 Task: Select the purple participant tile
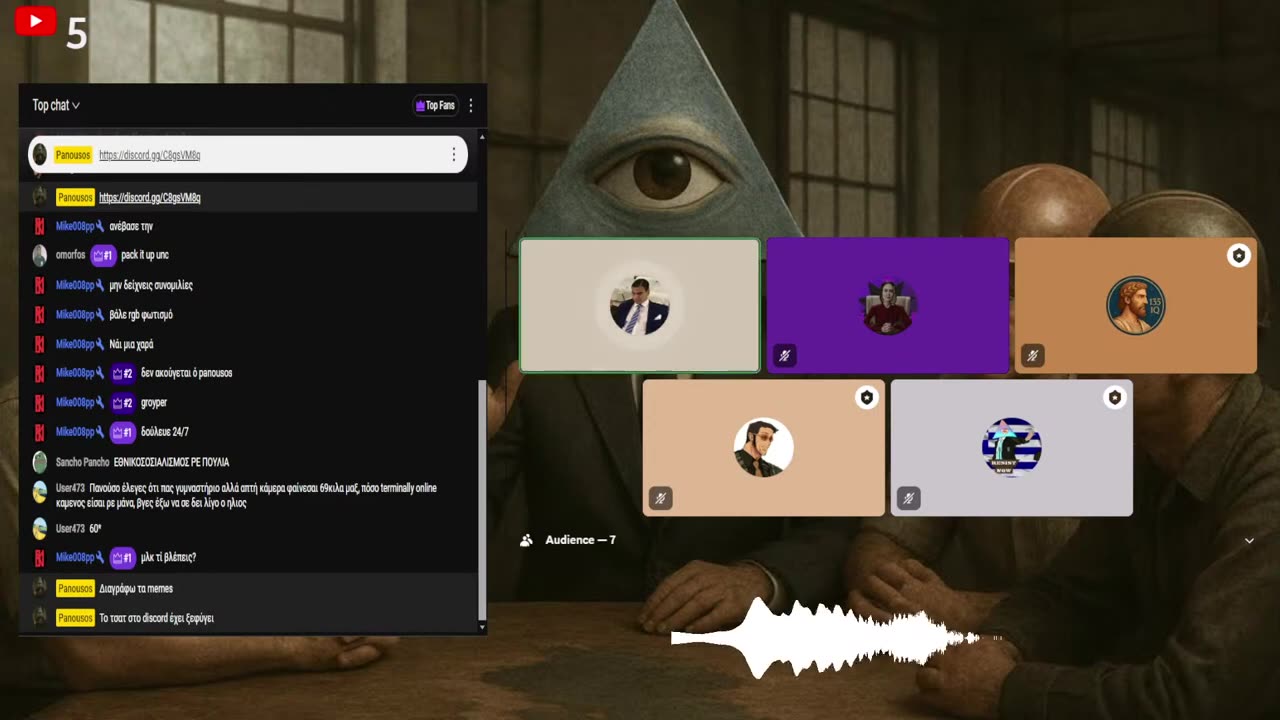pos(888,305)
